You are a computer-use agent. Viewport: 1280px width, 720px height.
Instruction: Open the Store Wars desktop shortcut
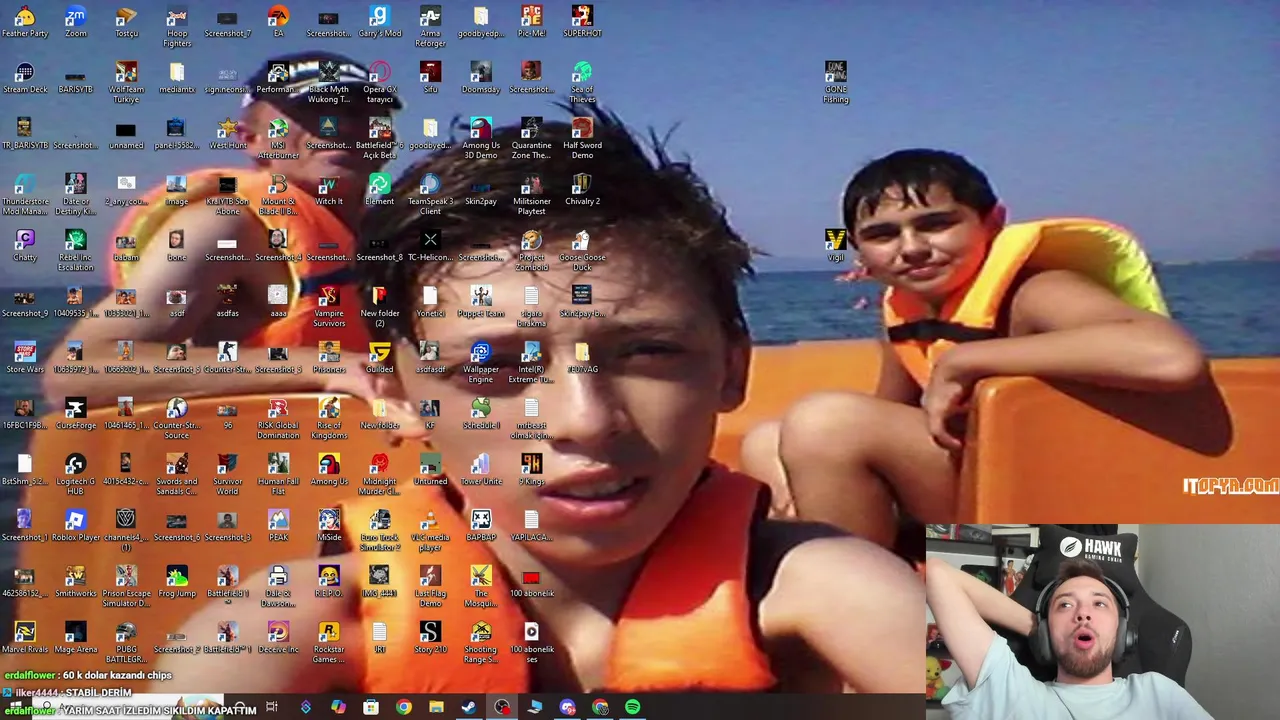click(25, 358)
